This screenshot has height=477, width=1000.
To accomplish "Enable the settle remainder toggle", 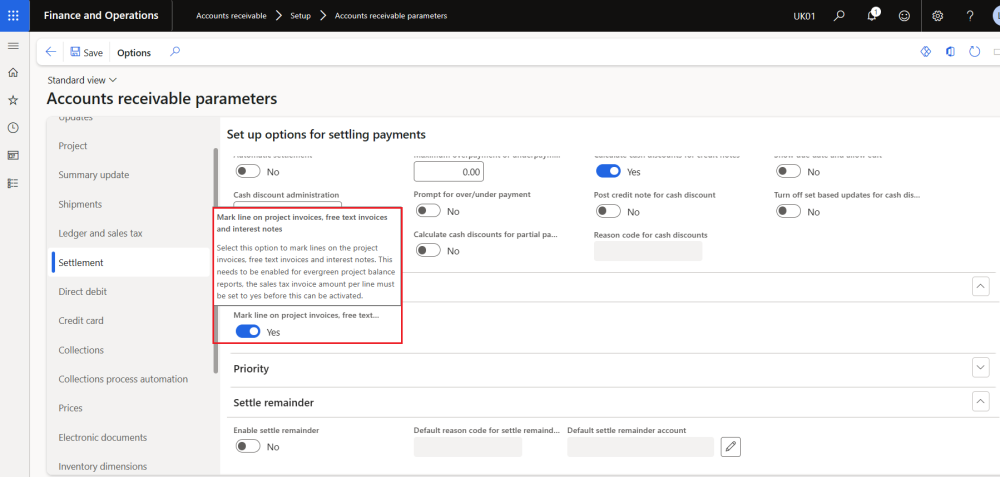I will pos(247,446).
